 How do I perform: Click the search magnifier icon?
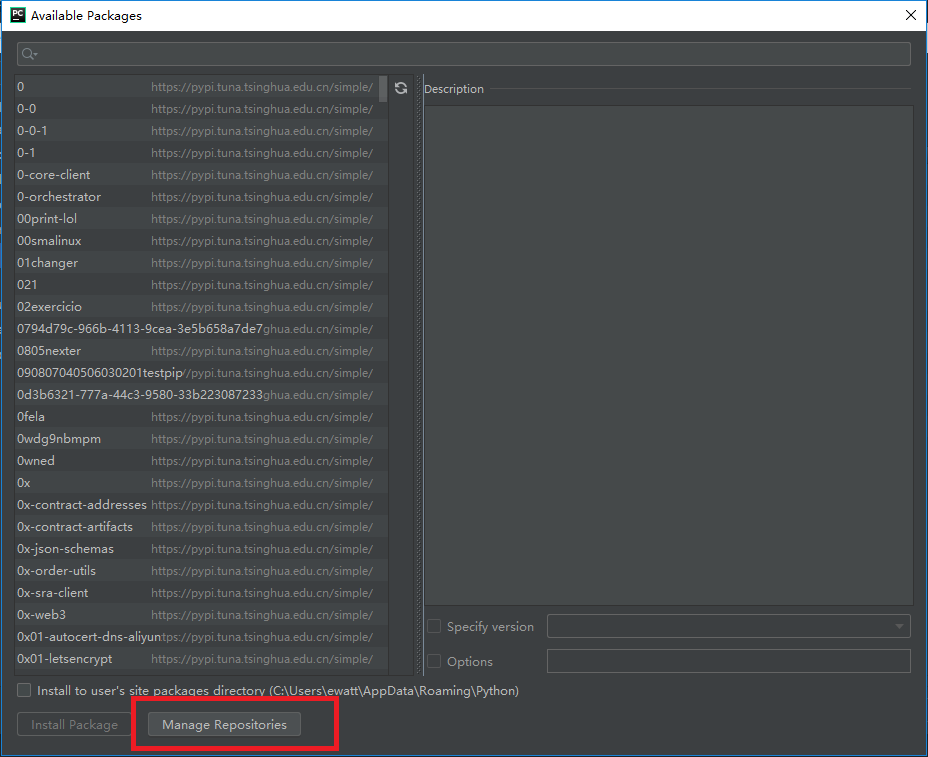[x=27, y=53]
